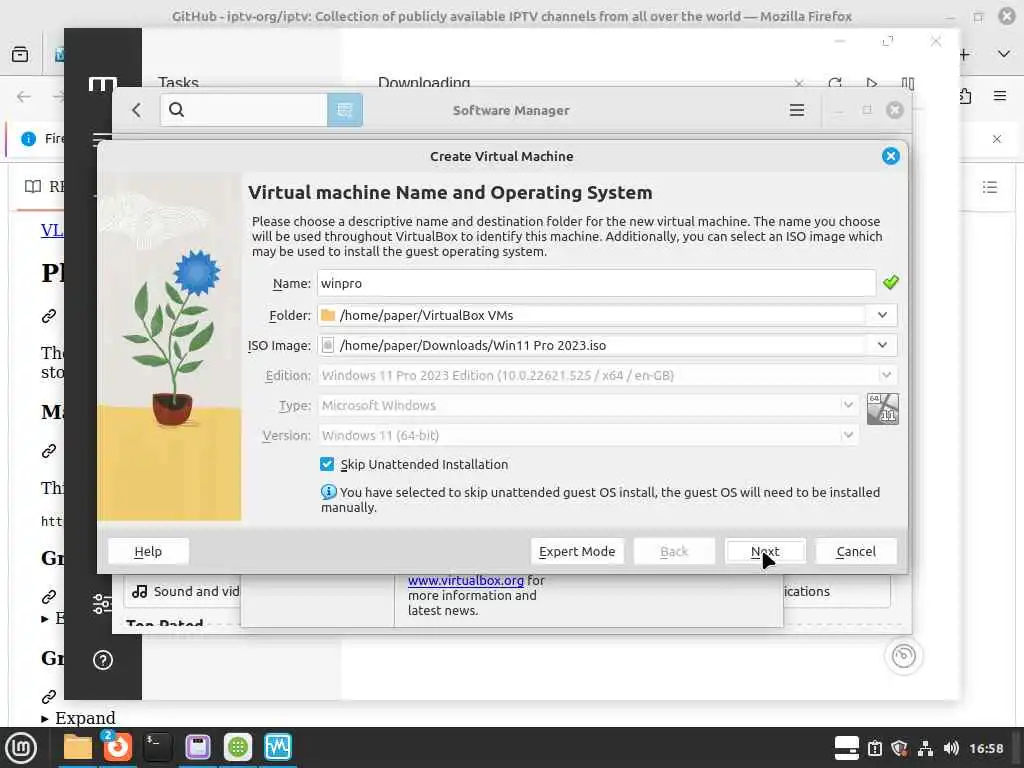Click the Windows 11 64-bit OS icon
The height and width of the screenshot is (768, 1024).
pyautogui.click(x=882, y=409)
